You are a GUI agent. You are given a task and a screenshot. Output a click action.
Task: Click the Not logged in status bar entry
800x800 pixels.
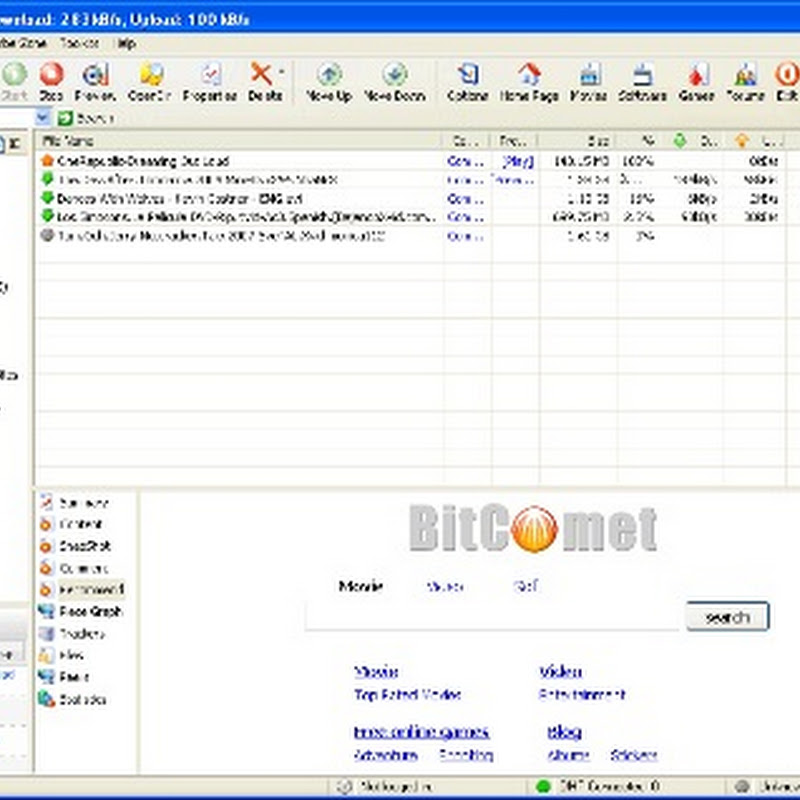click(396, 786)
